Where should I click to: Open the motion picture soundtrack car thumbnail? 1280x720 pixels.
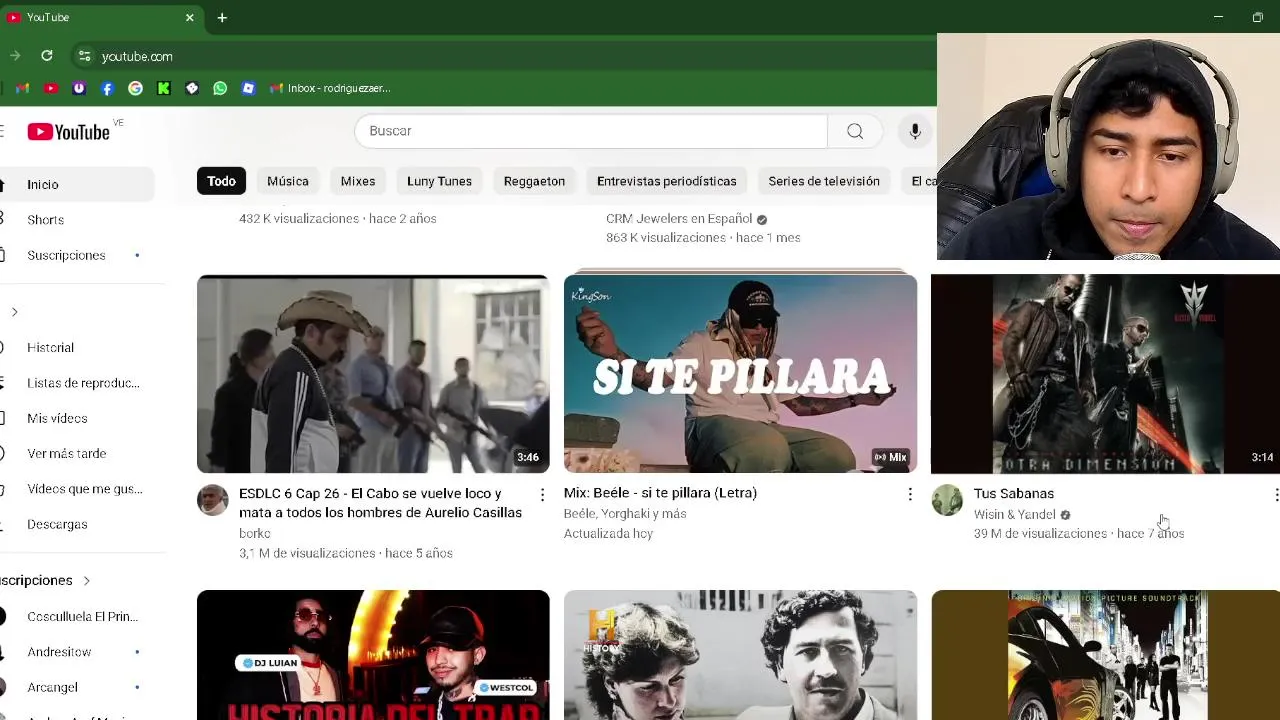[x=1105, y=655]
